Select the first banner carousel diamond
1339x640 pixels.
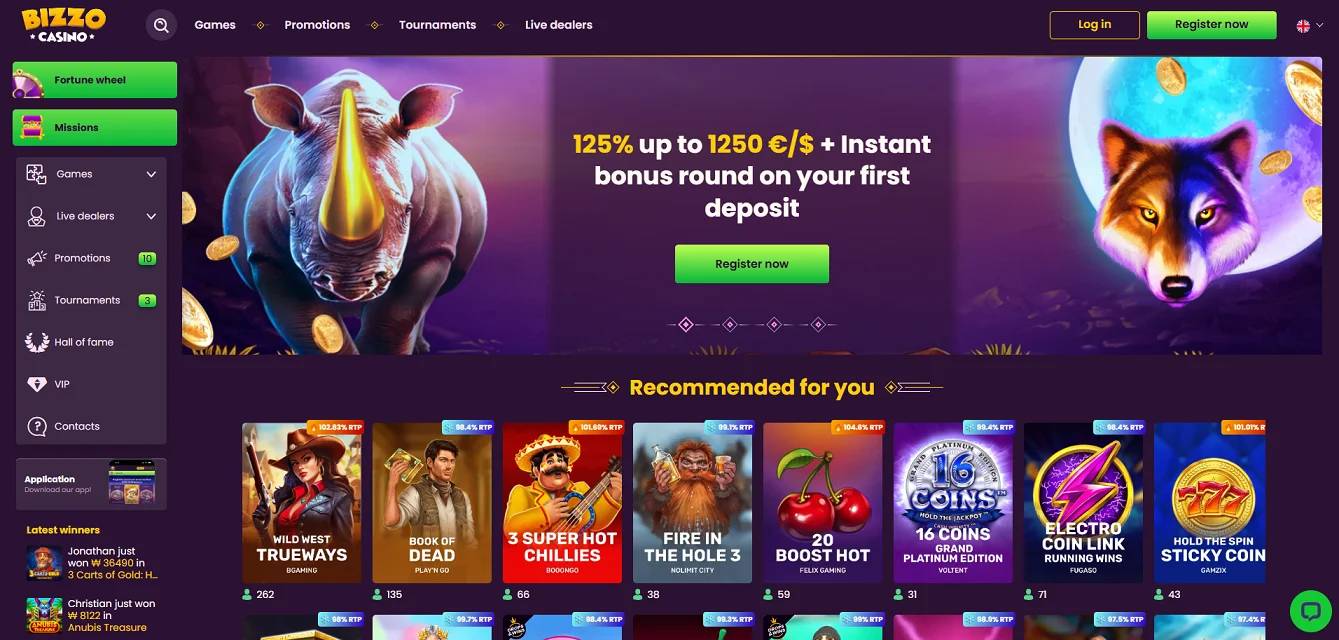[x=686, y=324]
